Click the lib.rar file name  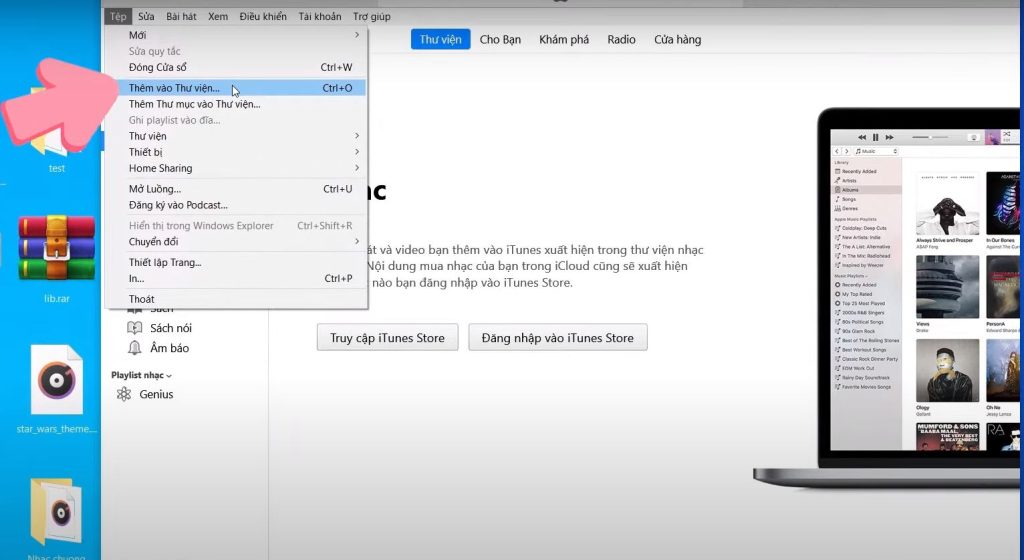57,299
